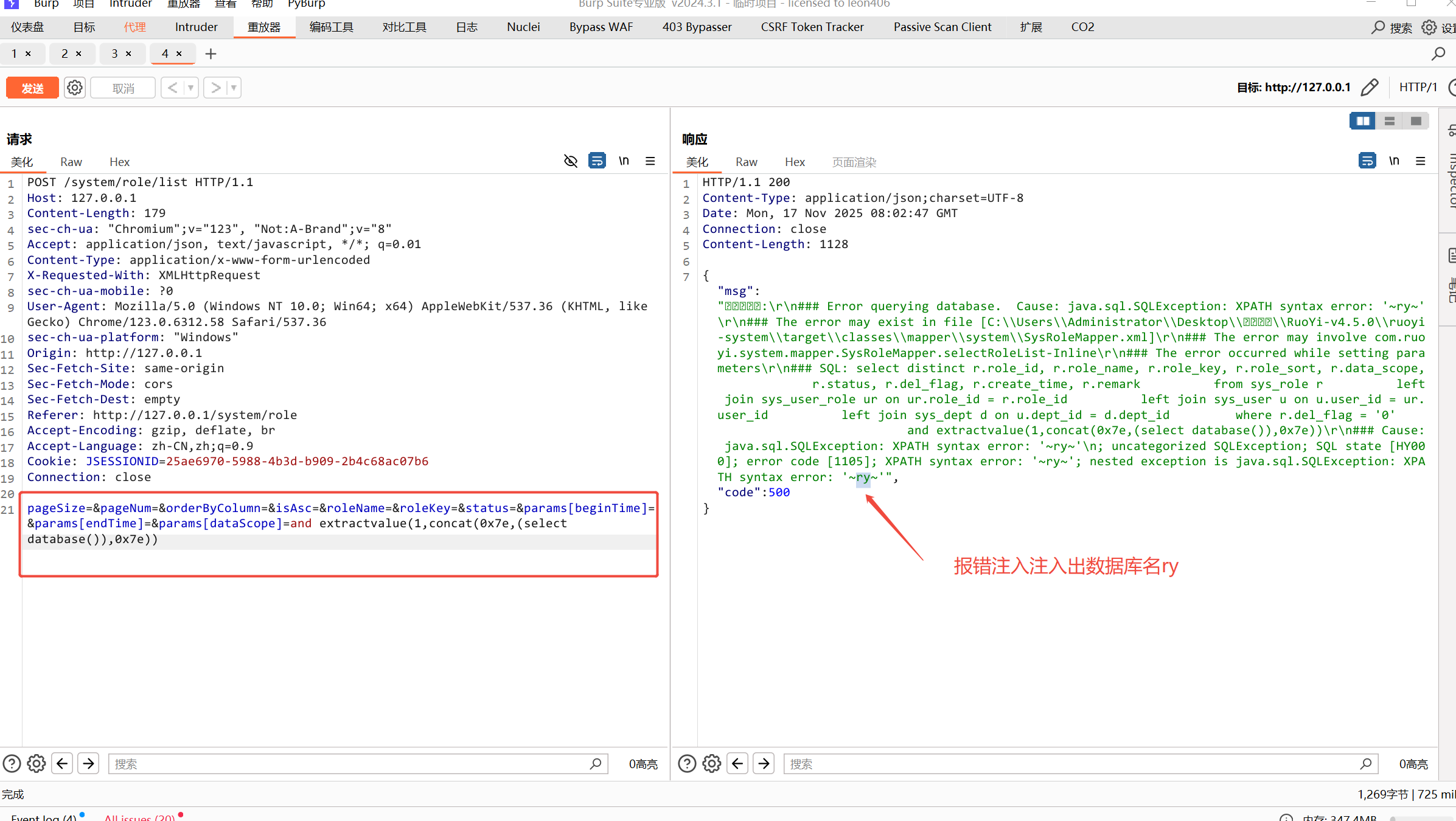Screen dimensions: 1456x821
Task: Open response pane hamburger options menu
Action: (1421, 161)
